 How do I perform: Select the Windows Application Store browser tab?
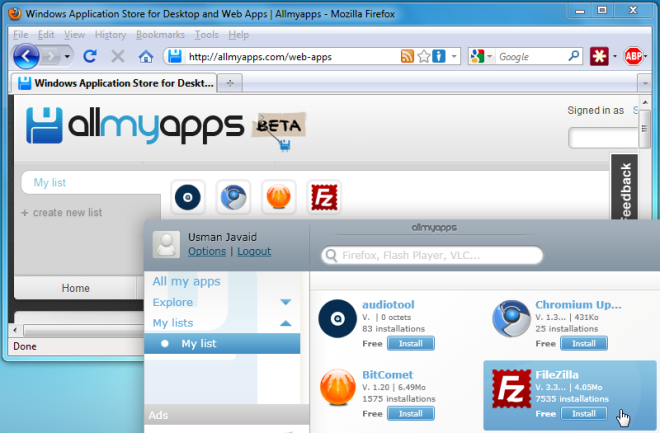click(114, 83)
